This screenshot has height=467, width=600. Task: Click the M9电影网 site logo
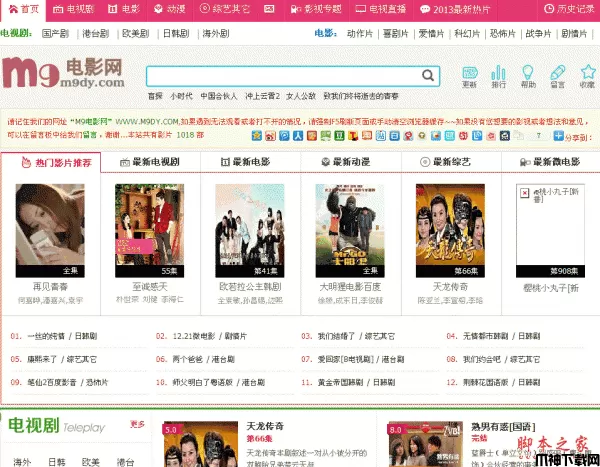65,75
